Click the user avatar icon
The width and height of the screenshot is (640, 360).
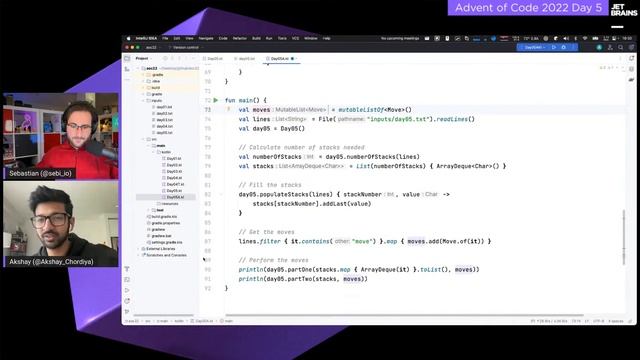pos(599,47)
